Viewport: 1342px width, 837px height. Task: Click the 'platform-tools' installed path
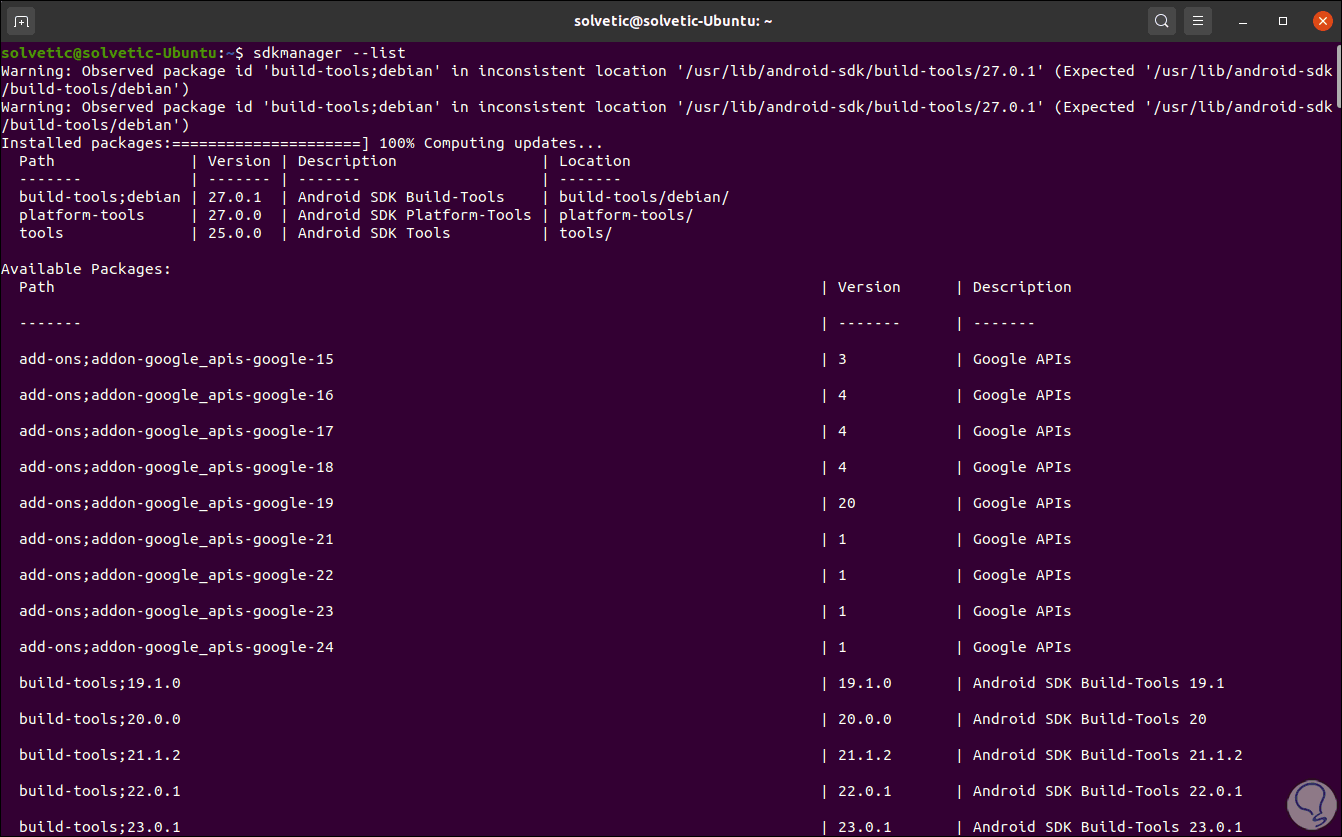click(82, 215)
